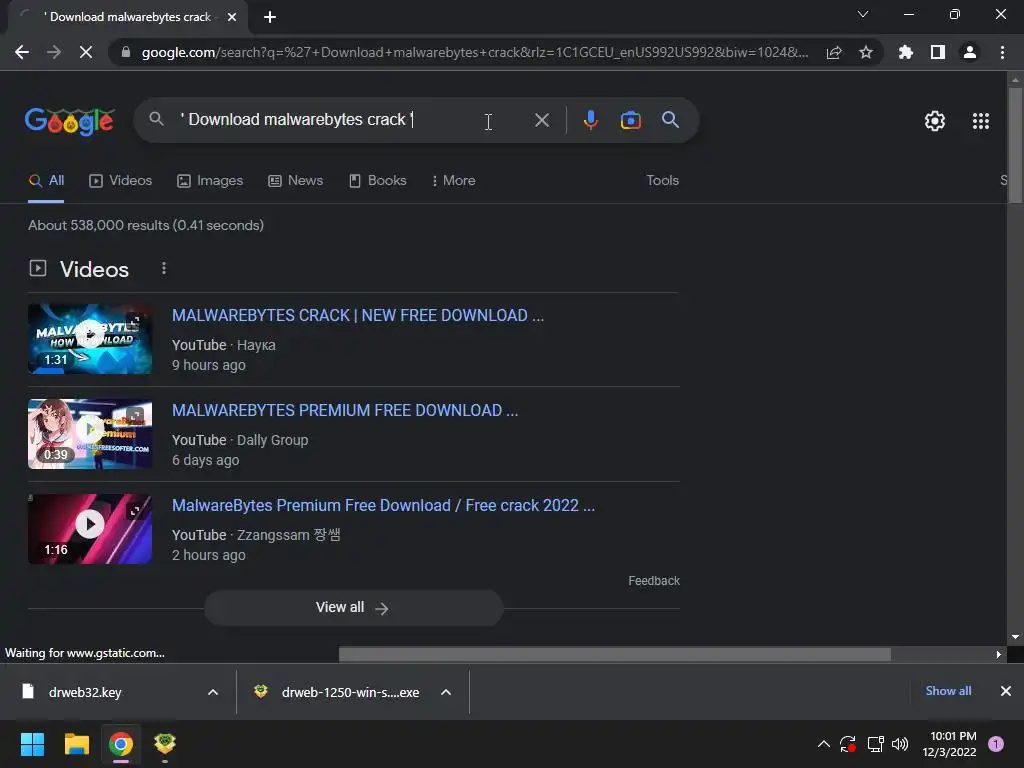
Task: Play the 0:39 video thumbnail
Action: click(x=90, y=434)
